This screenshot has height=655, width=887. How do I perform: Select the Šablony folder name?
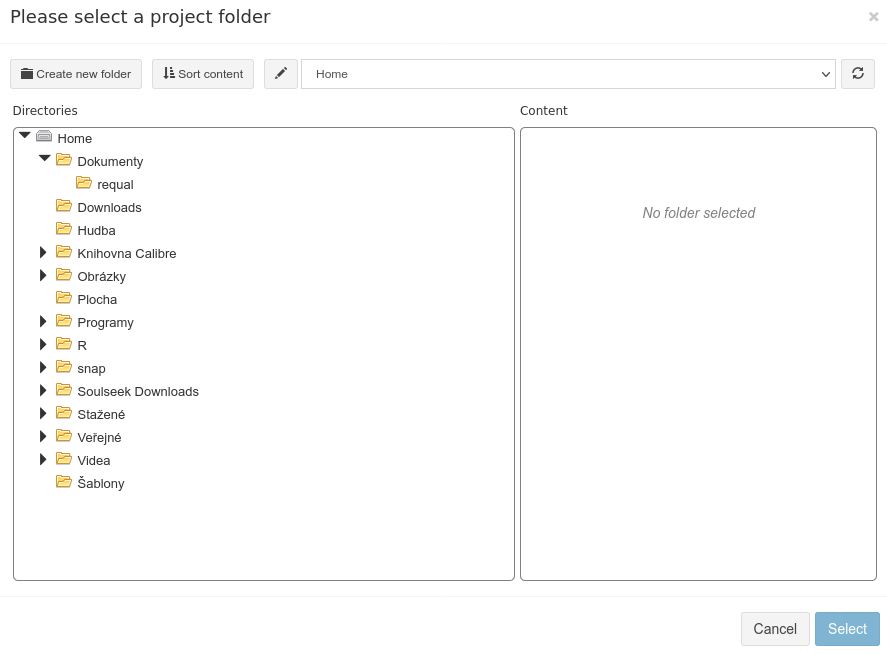pos(101,484)
